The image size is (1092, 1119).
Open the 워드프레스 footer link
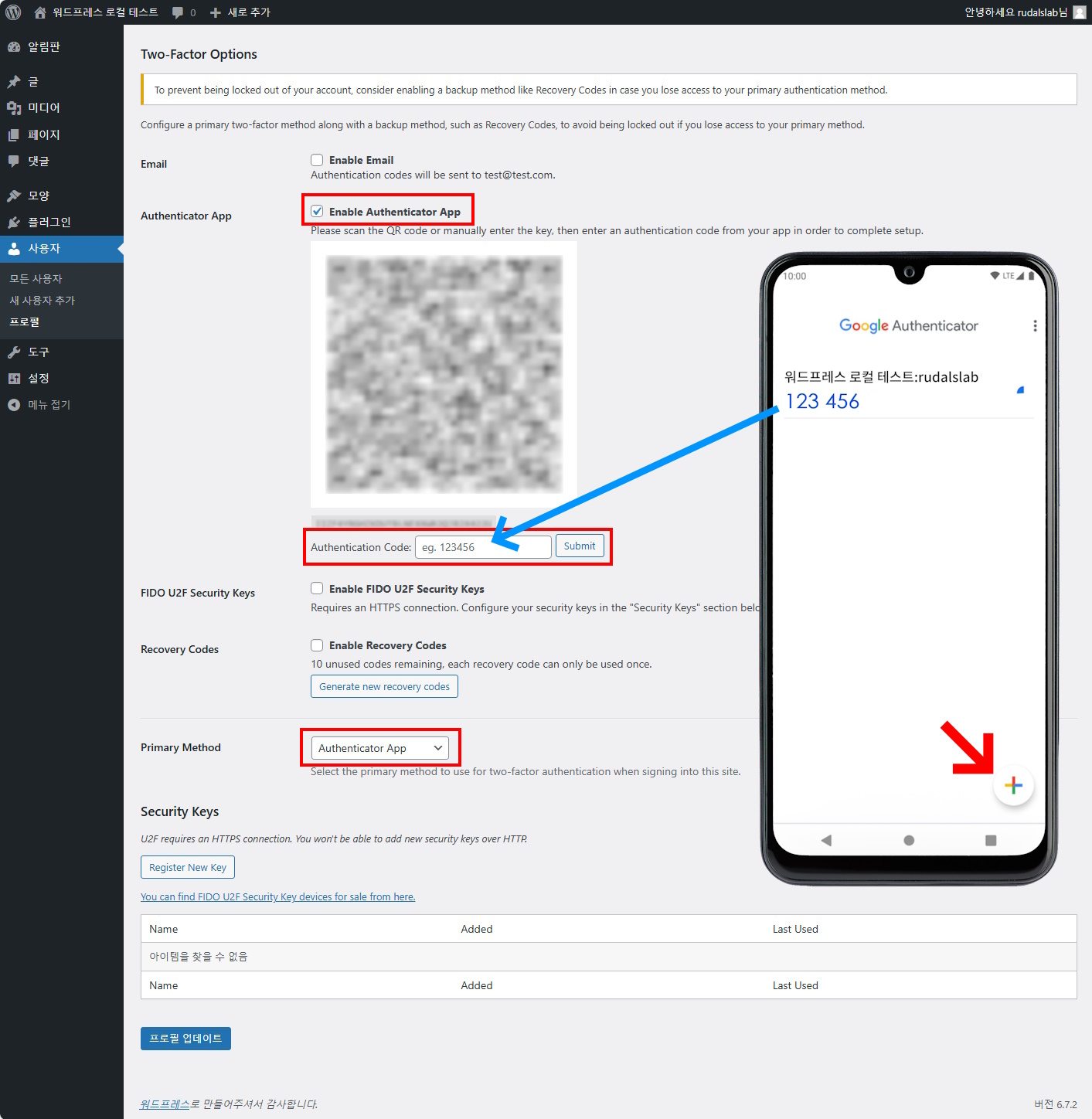point(165,1104)
